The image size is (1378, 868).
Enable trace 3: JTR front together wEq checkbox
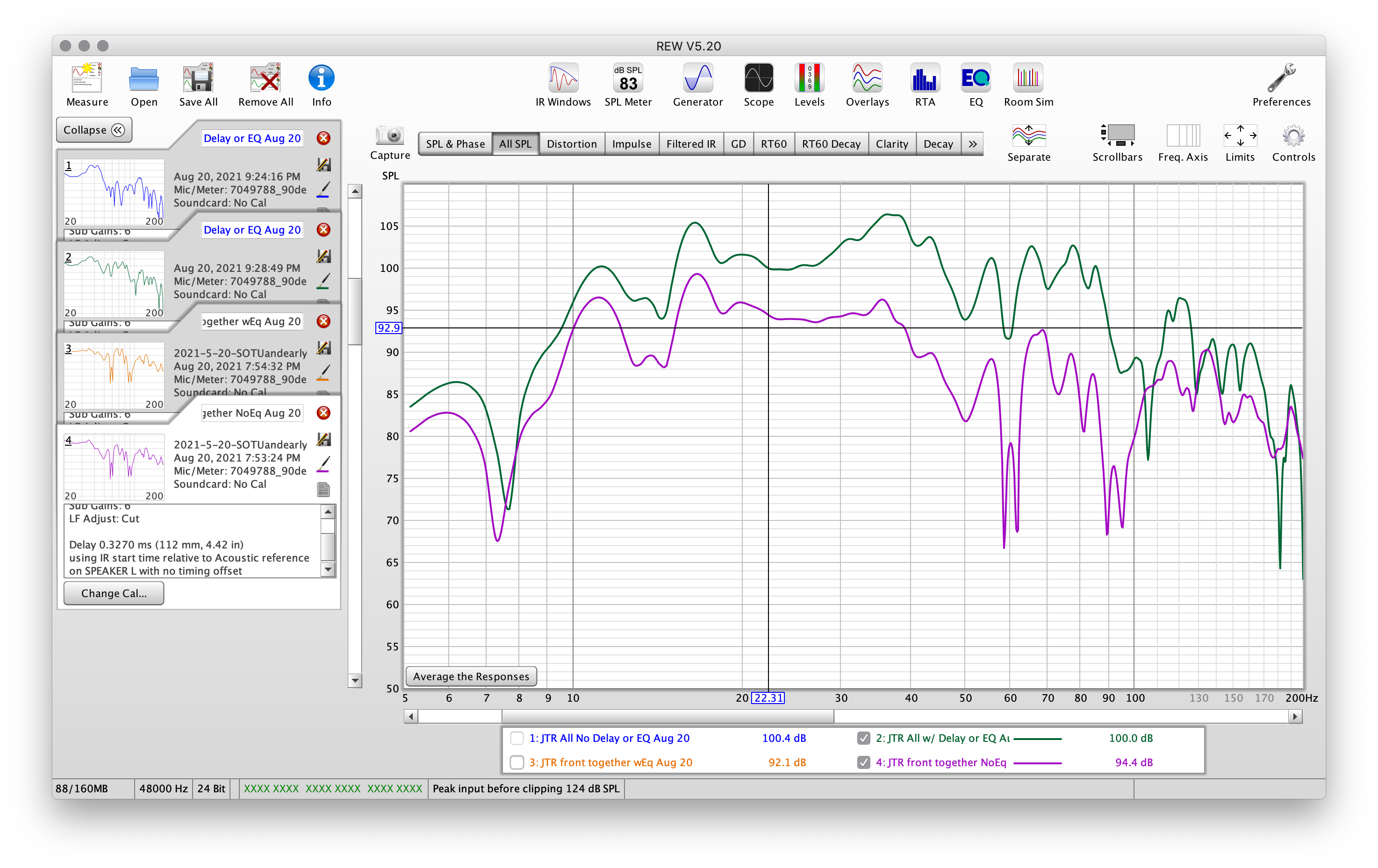(517, 762)
